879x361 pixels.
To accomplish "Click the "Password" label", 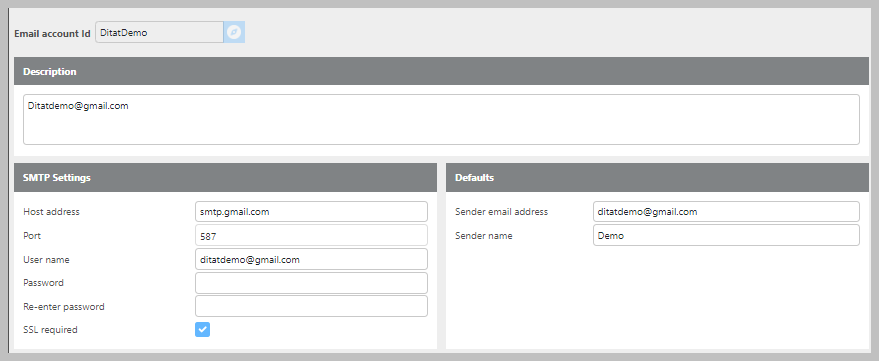I will [x=43, y=283].
